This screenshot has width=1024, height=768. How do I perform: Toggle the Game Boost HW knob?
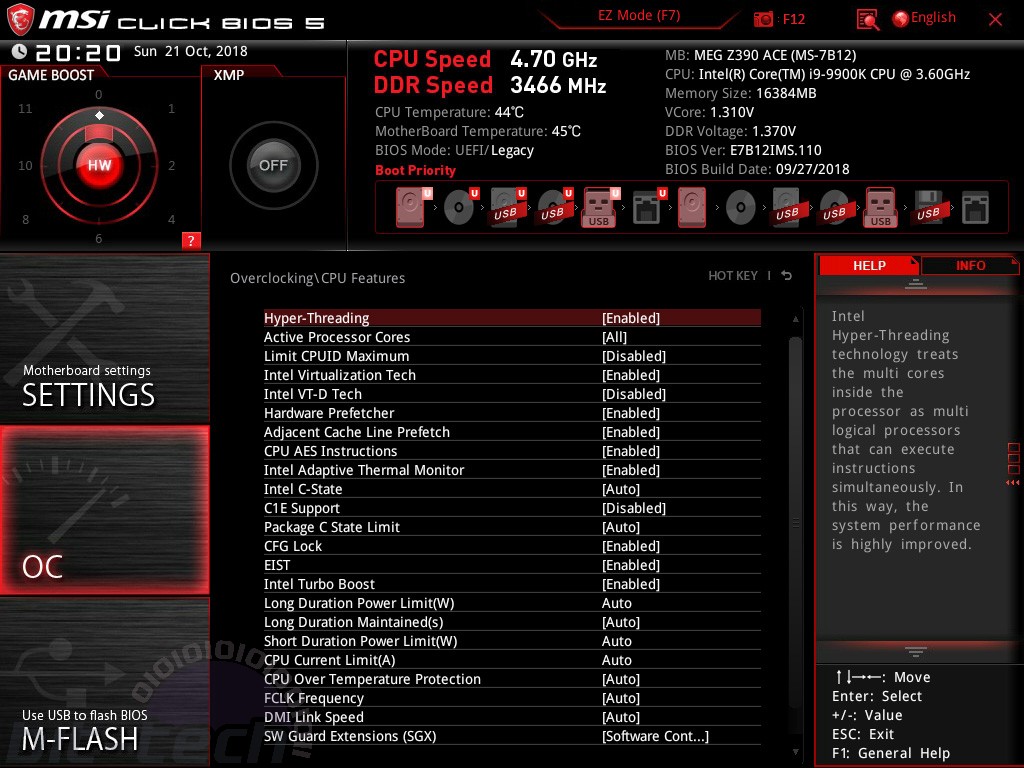pyautogui.click(x=99, y=165)
